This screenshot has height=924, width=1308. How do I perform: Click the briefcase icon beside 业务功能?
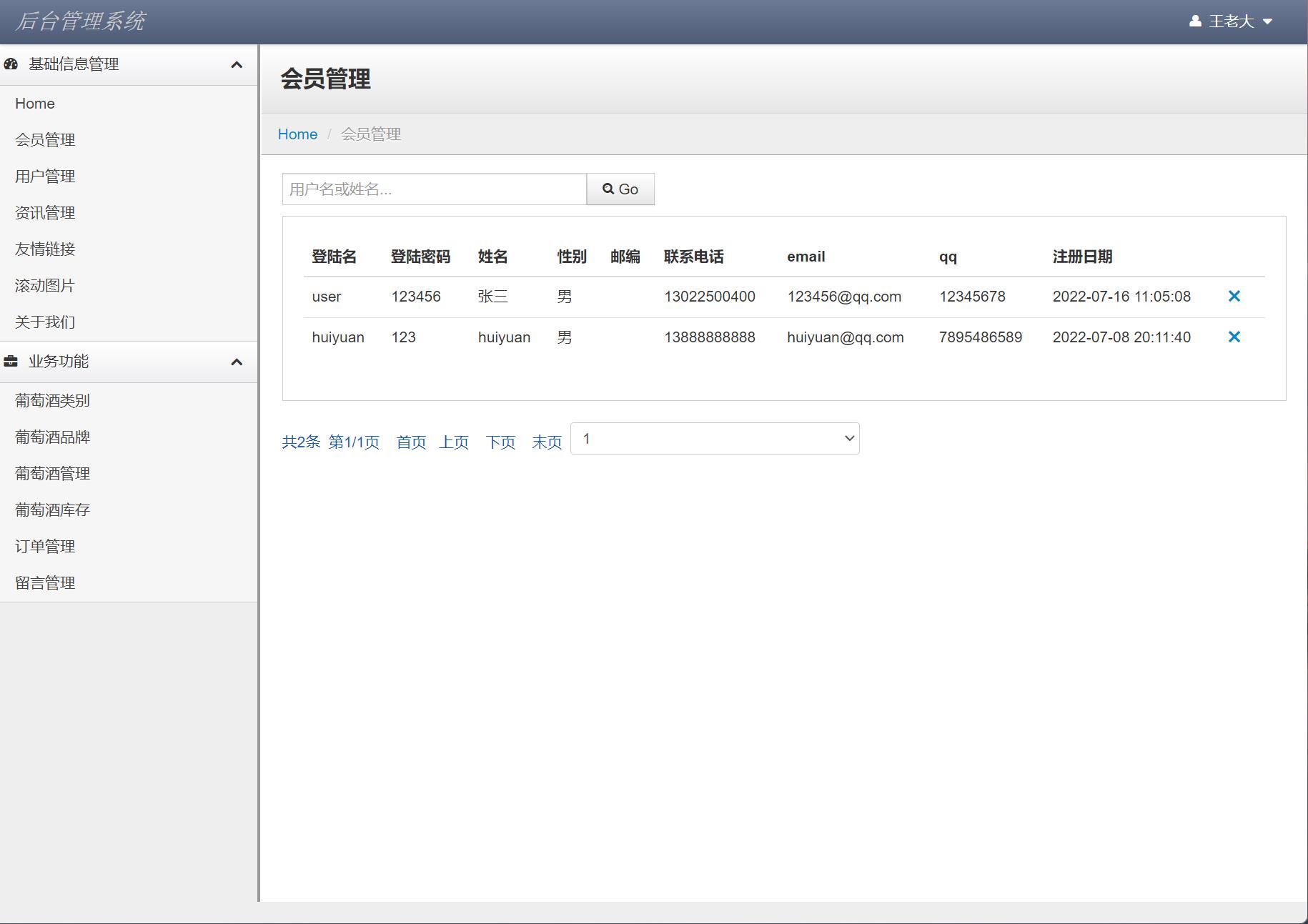click(x=11, y=362)
